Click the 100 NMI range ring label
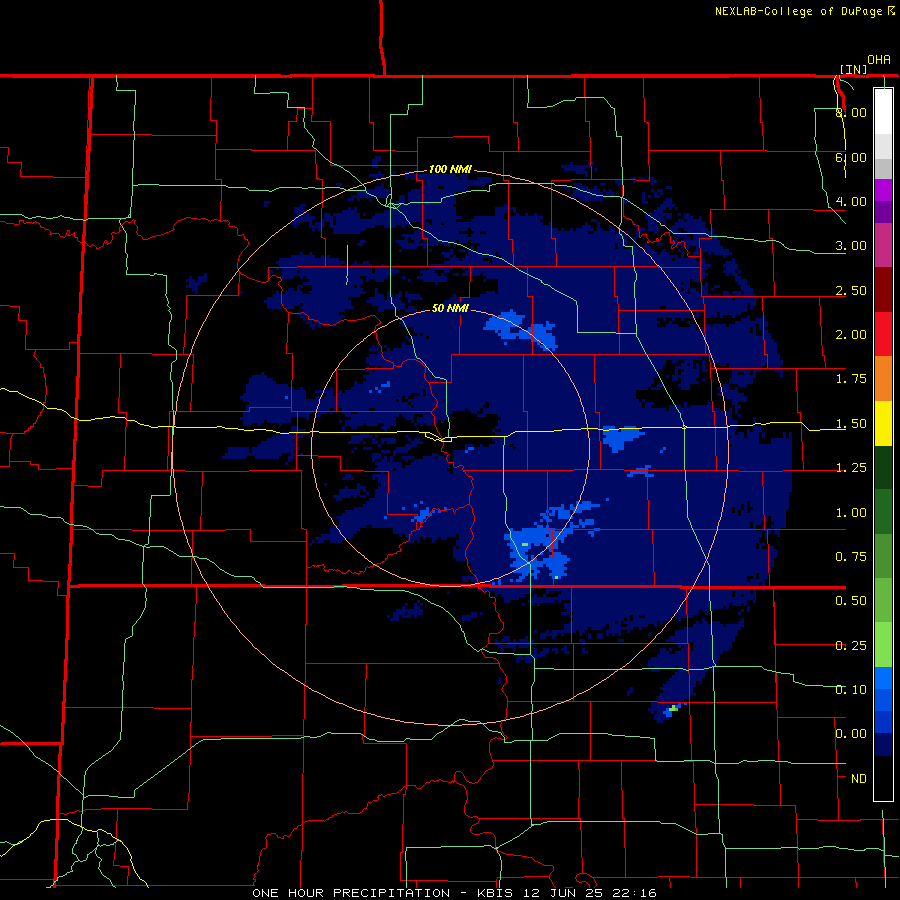Screen dimensions: 900x900 coord(450,169)
